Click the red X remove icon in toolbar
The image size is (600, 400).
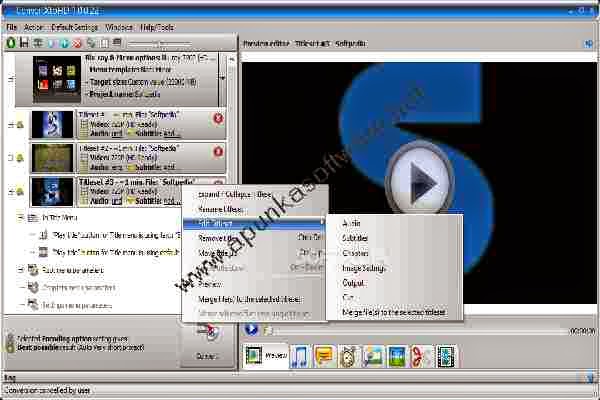[x=77, y=43]
